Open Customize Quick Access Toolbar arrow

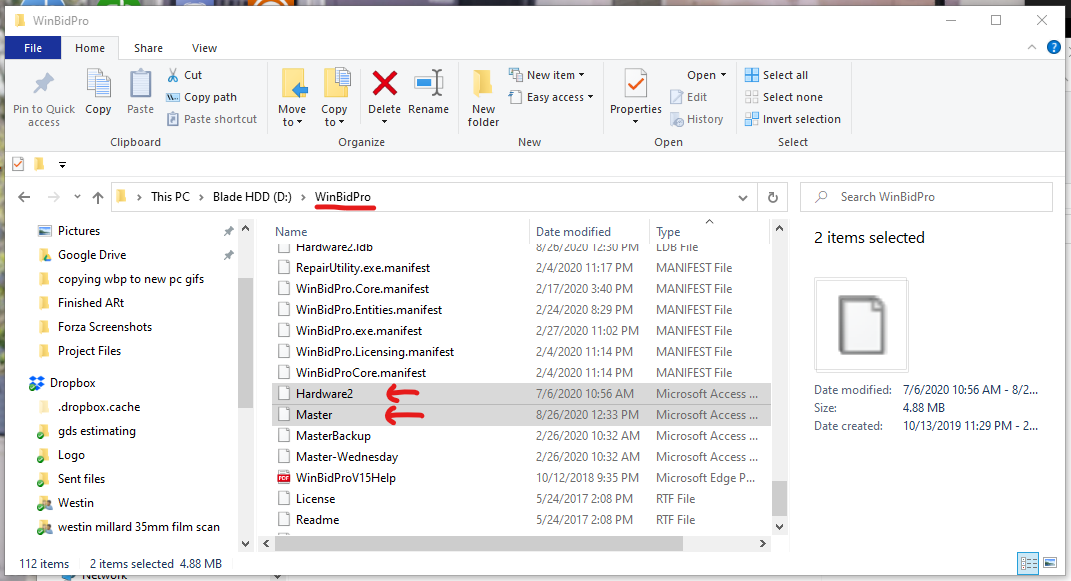tap(62, 165)
